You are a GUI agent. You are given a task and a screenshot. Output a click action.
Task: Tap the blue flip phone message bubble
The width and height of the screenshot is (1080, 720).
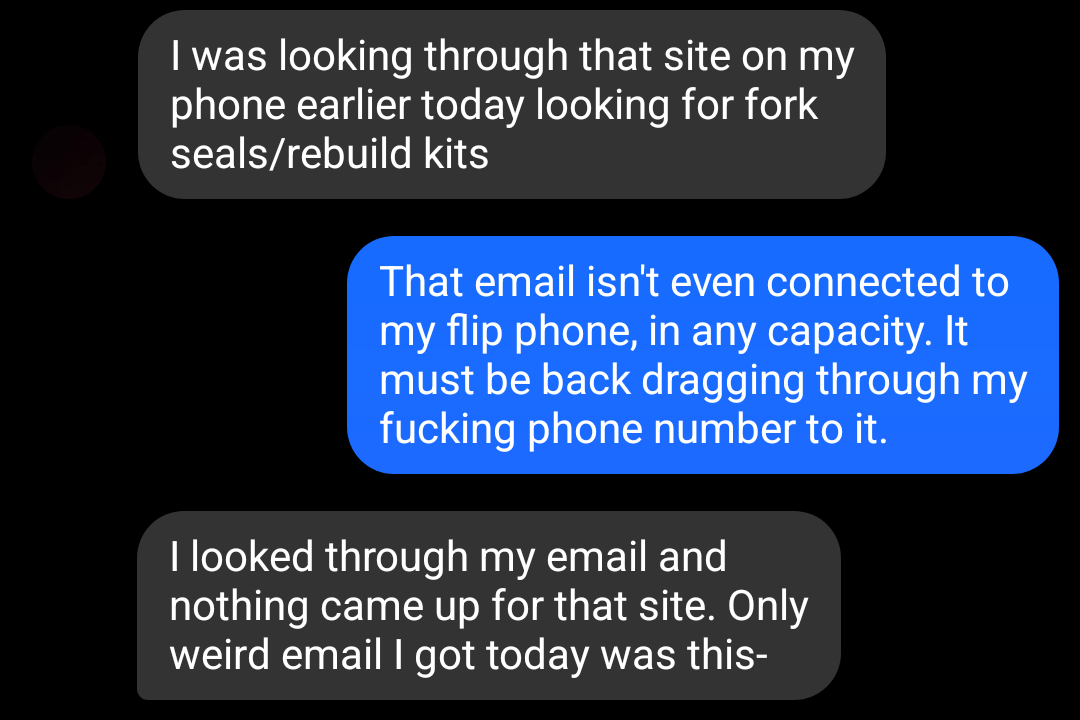point(703,355)
